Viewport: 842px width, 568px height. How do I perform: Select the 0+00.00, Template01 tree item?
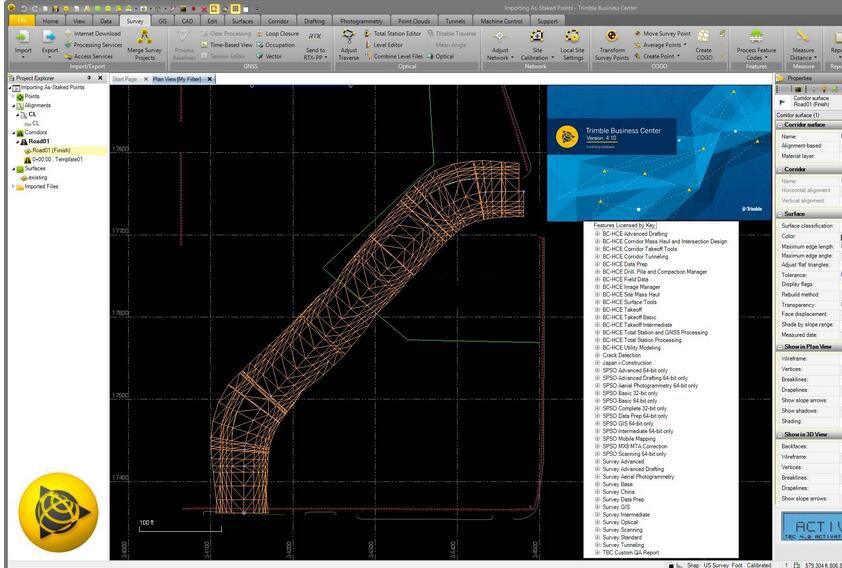(x=57, y=160)
